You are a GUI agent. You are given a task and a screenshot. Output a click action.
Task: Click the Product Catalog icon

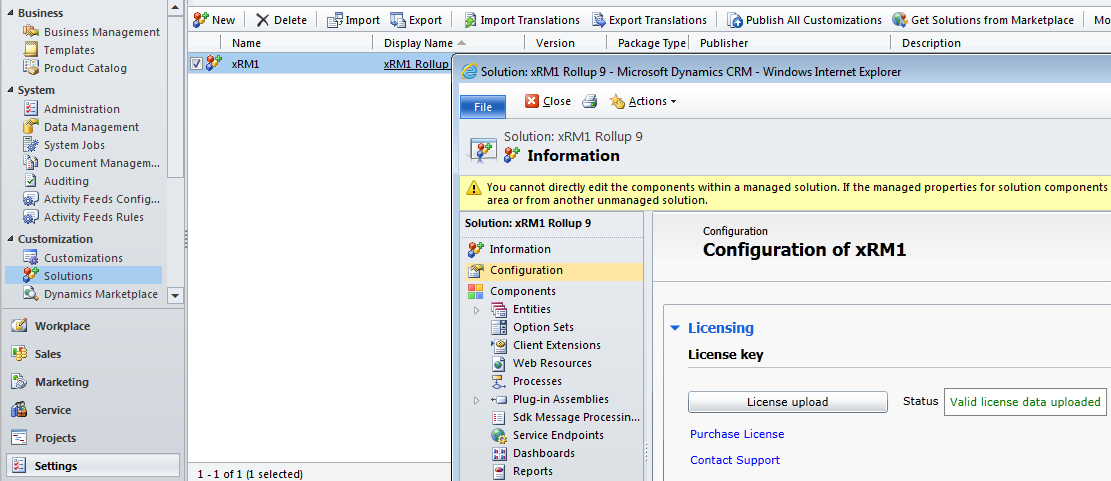(x=30, y=68)
